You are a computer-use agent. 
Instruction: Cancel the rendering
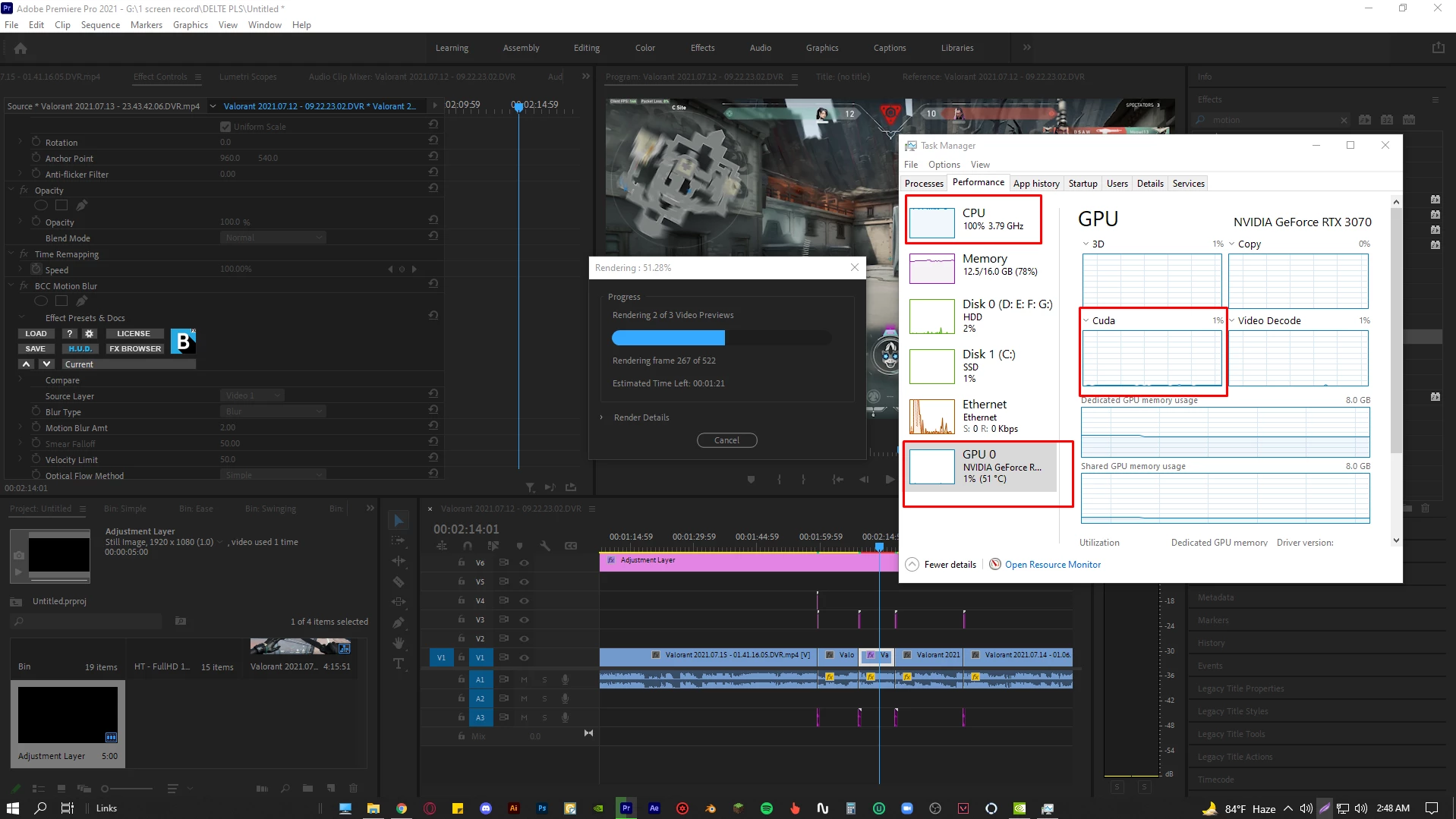(726, 440)
